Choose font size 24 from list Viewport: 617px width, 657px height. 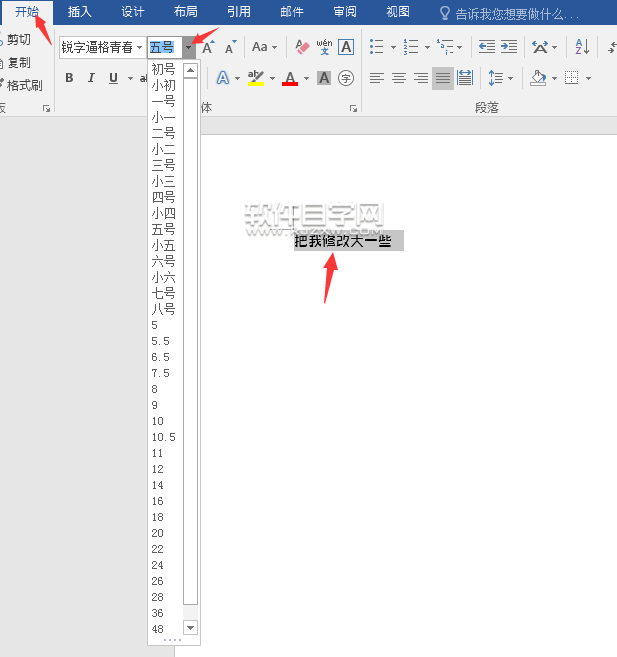(x=157, y=565)
